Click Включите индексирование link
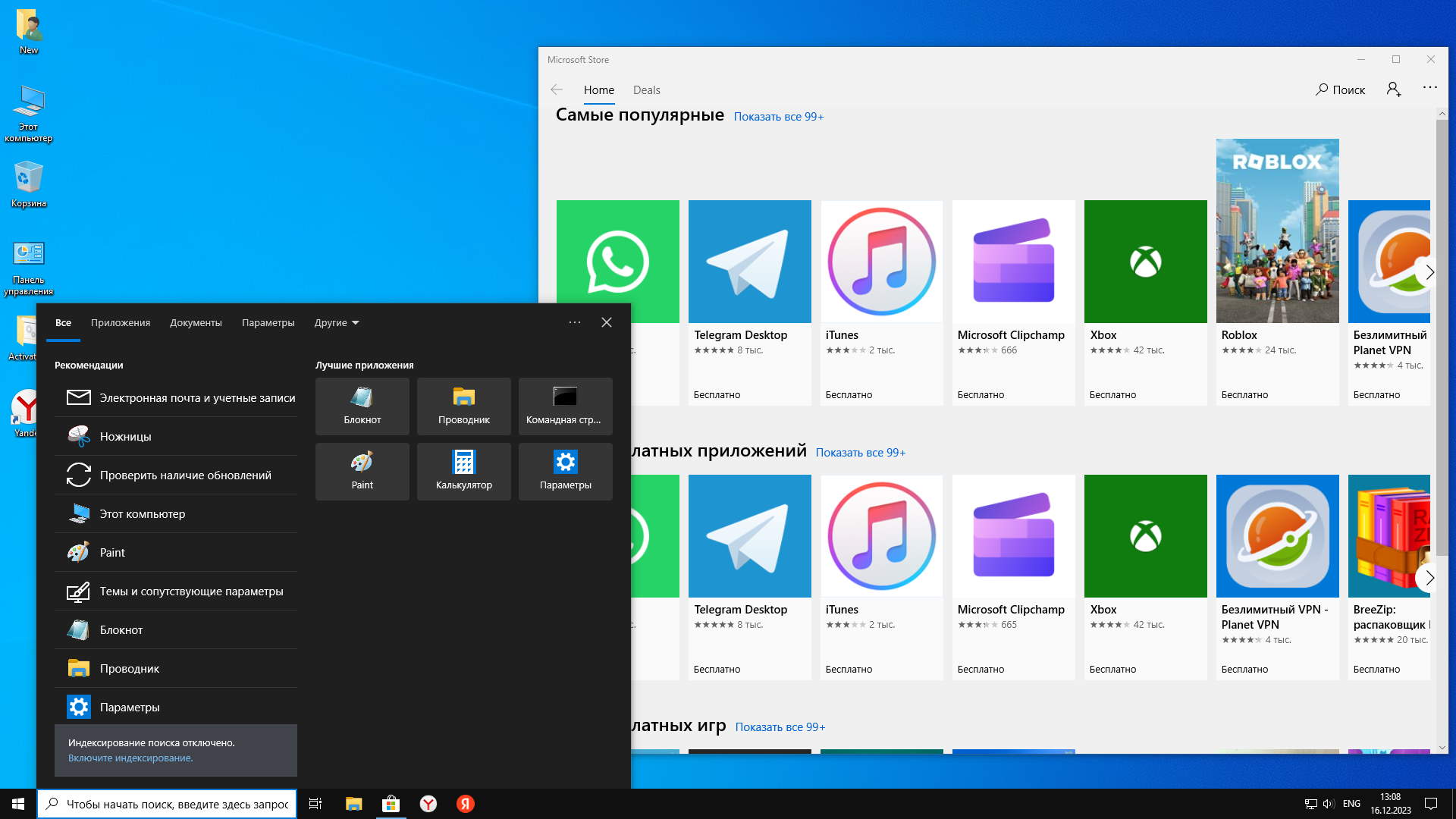1456x819 pixels. [130, 758]
